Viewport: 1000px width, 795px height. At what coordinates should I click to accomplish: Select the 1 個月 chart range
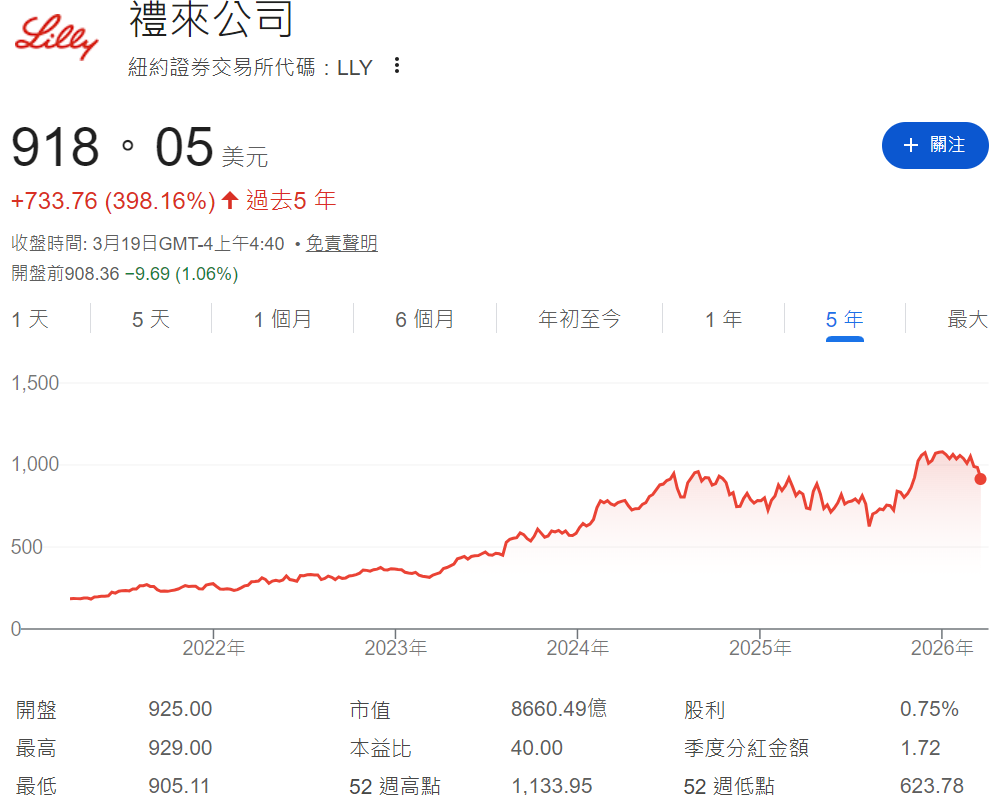tap(282, 318)
